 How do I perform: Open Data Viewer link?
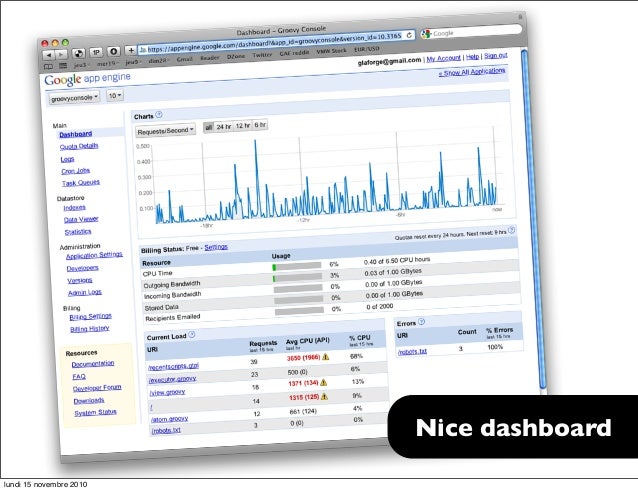click(x=81, y=219)
